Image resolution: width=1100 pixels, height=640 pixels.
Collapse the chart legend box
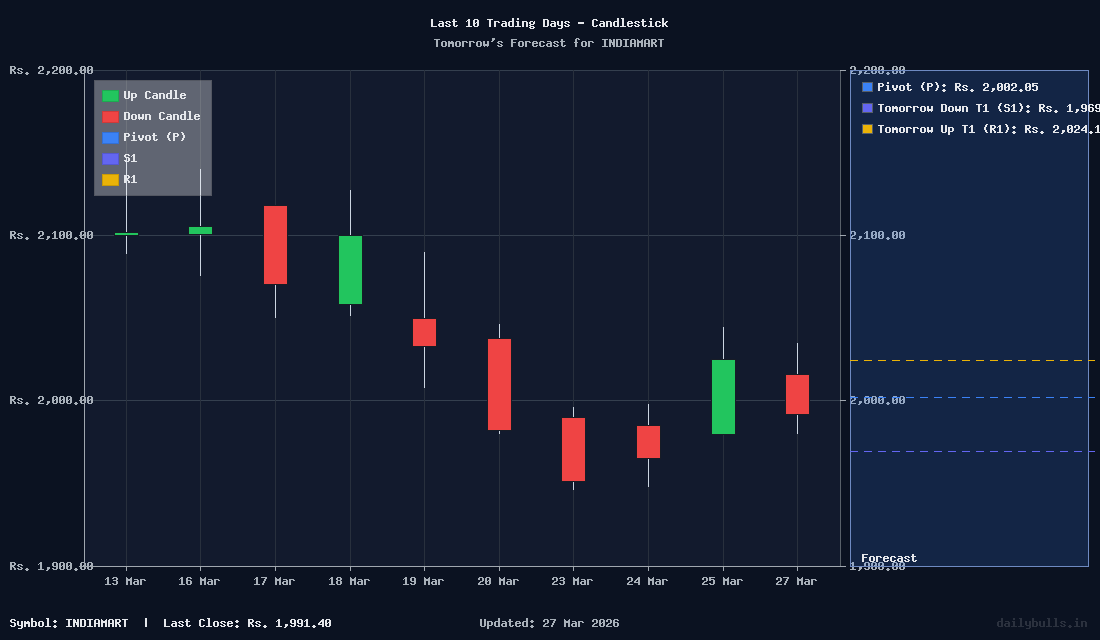point(152,137)
